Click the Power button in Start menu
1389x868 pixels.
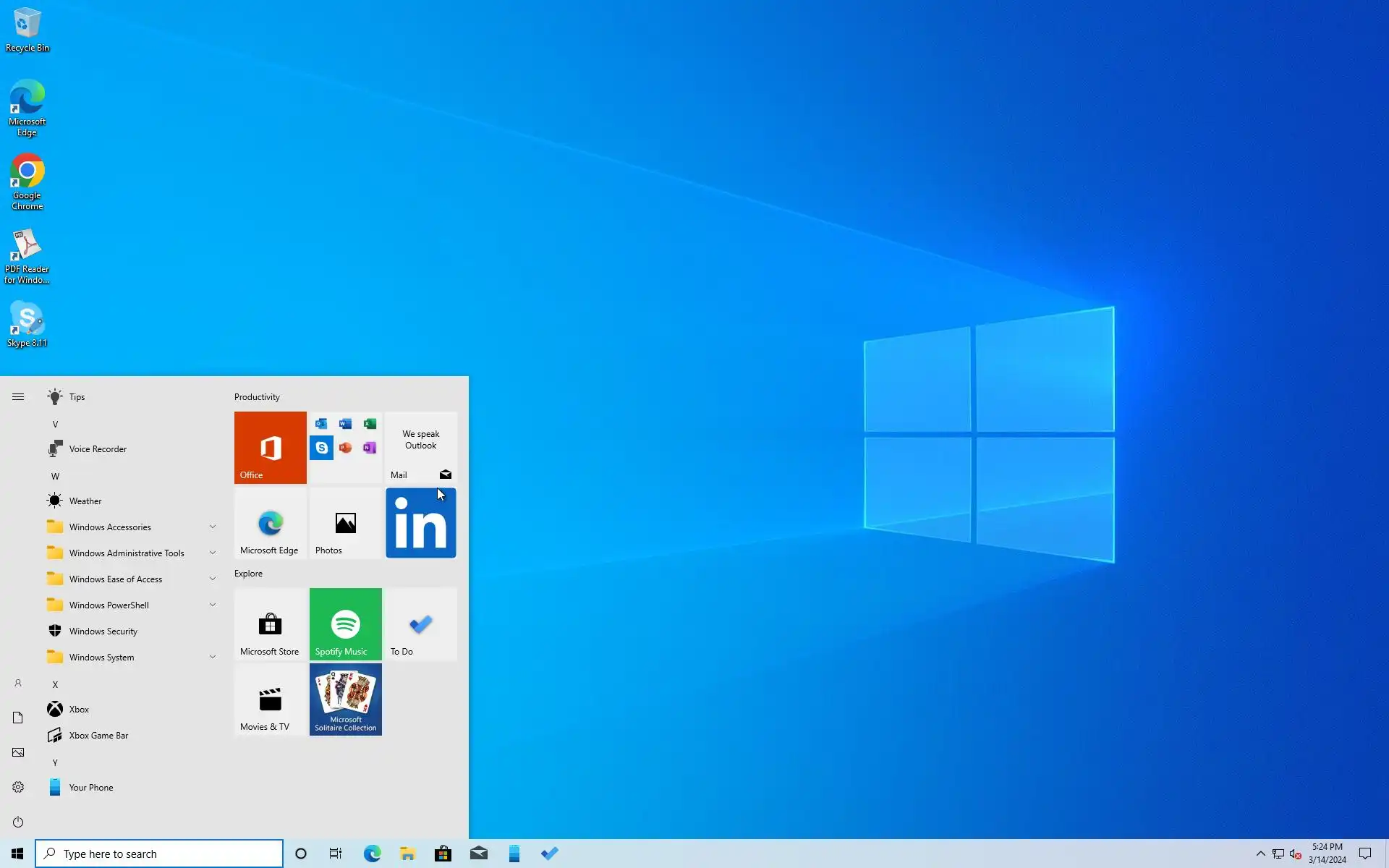[18, 822]
